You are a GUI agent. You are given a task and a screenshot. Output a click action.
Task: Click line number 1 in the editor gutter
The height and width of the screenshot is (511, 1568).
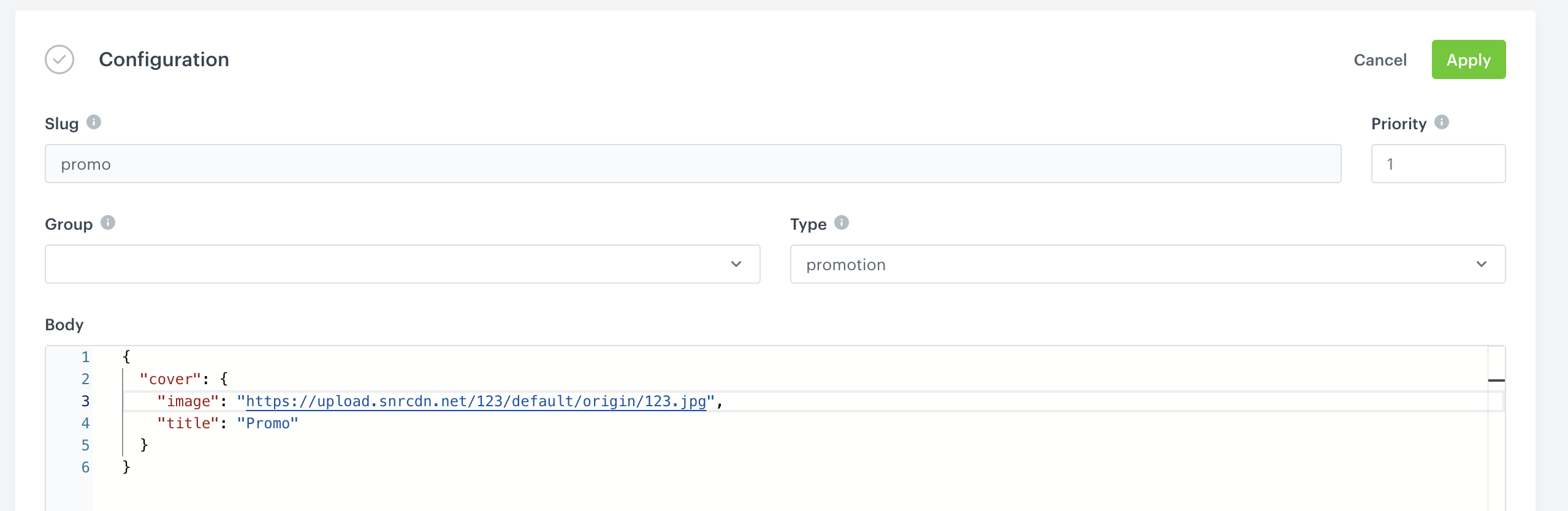[x=86, y=357]
